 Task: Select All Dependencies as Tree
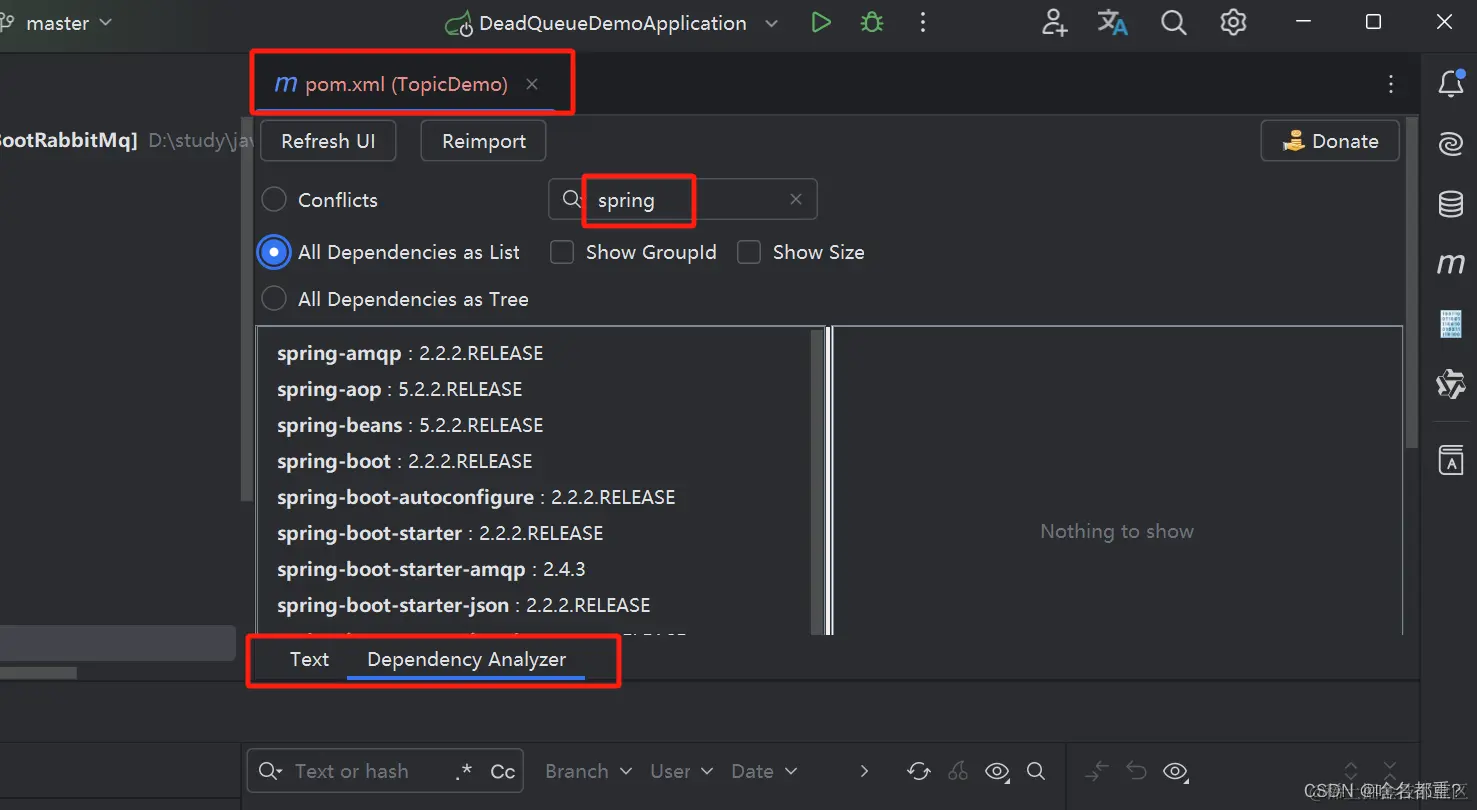(274, 299)
